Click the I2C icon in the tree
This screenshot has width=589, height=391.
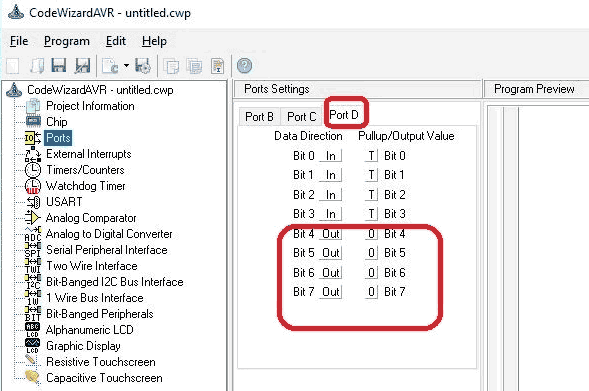[x=33, y=282]
